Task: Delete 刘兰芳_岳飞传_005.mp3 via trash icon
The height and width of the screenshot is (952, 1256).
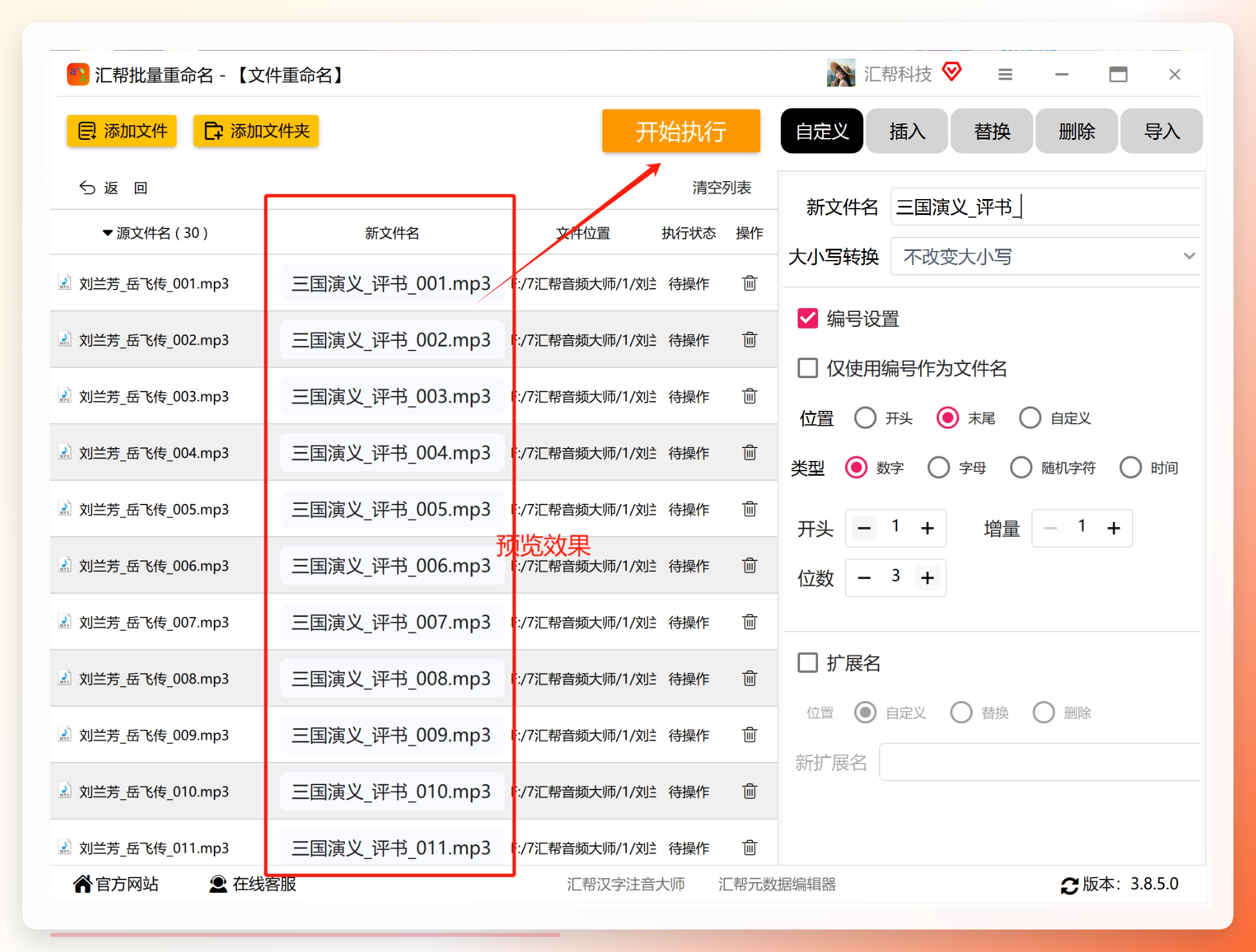Action: coord(749,509)
